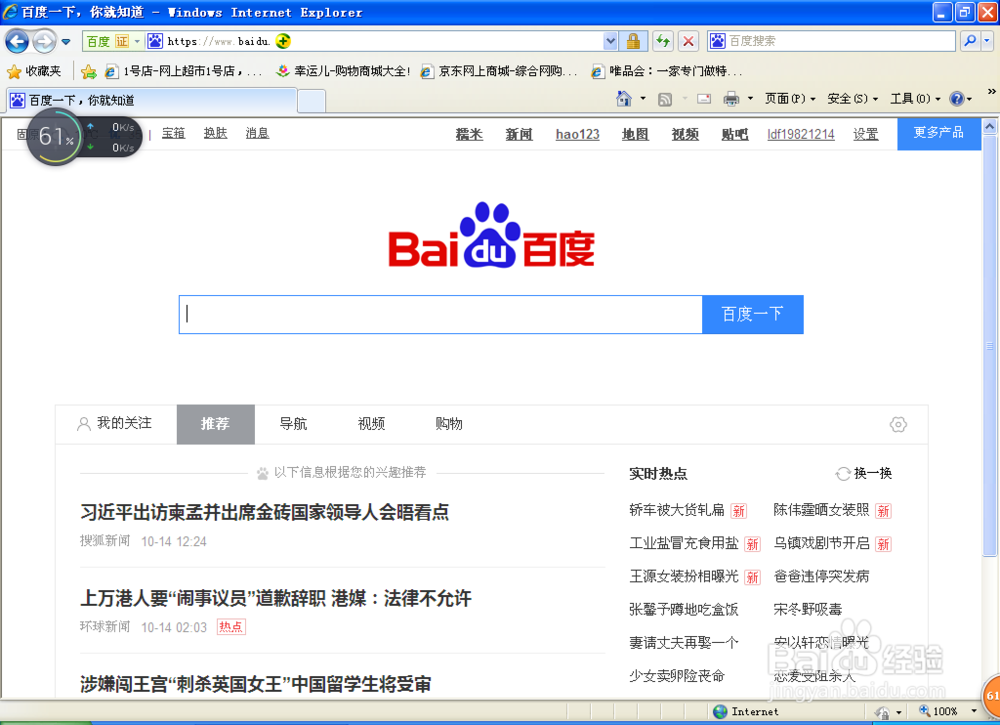Click the red Stop loading icon
The width and height of the screenshot is (1000, 725).
(688, 41)
